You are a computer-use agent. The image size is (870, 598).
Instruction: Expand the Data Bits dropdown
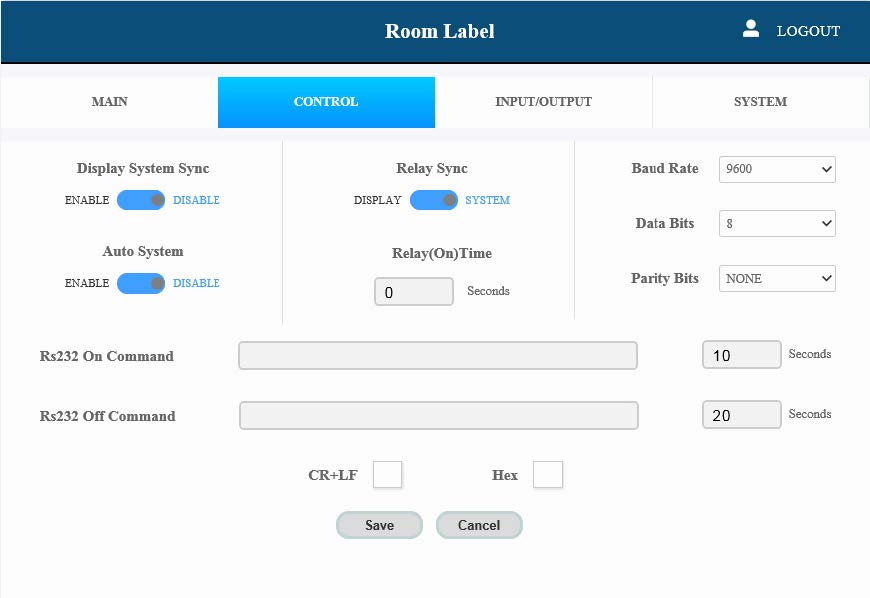tap(777, 224)
